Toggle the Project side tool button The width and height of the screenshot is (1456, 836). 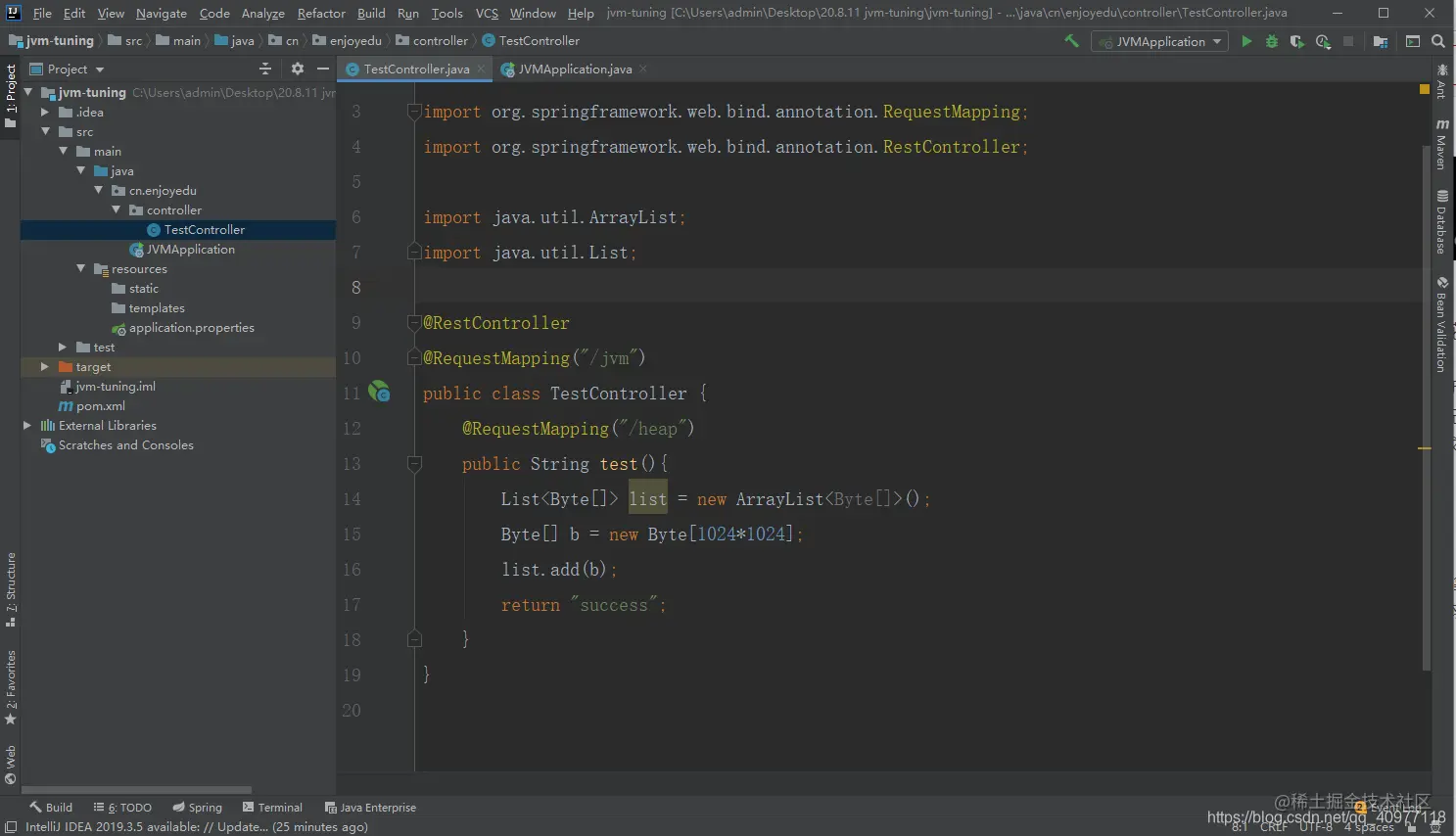11,96
